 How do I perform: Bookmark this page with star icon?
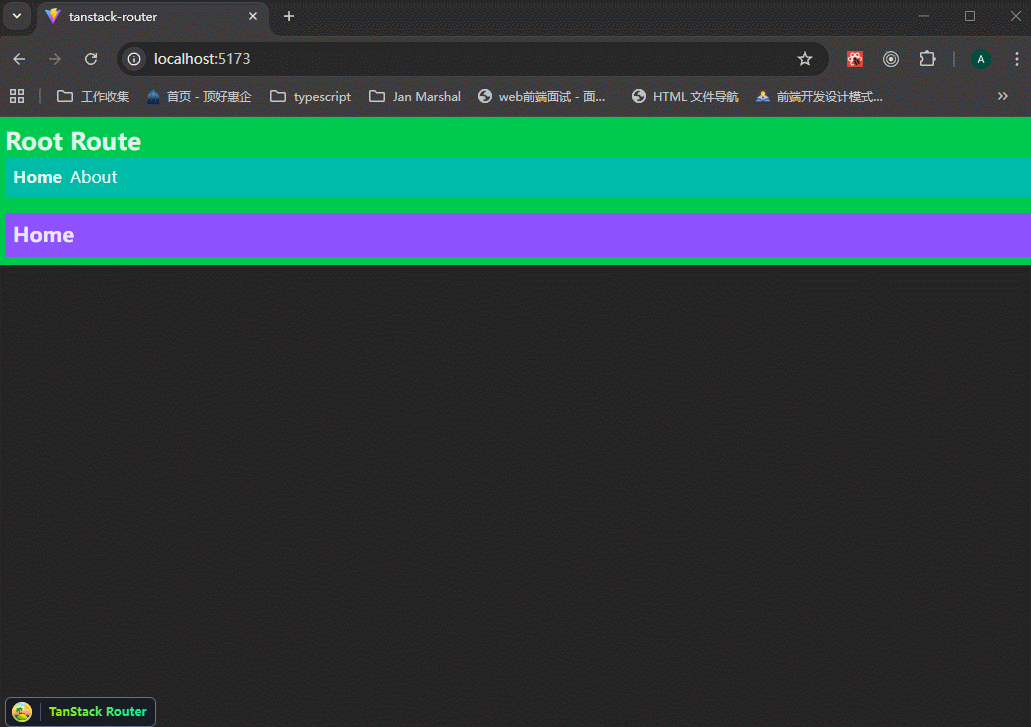[804, 59]
